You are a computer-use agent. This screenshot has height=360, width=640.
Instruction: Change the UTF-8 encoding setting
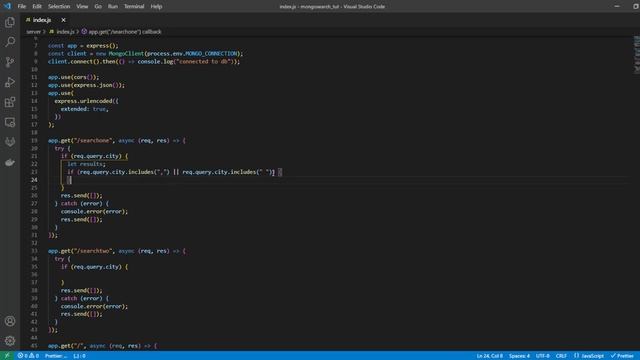point(542,356)
